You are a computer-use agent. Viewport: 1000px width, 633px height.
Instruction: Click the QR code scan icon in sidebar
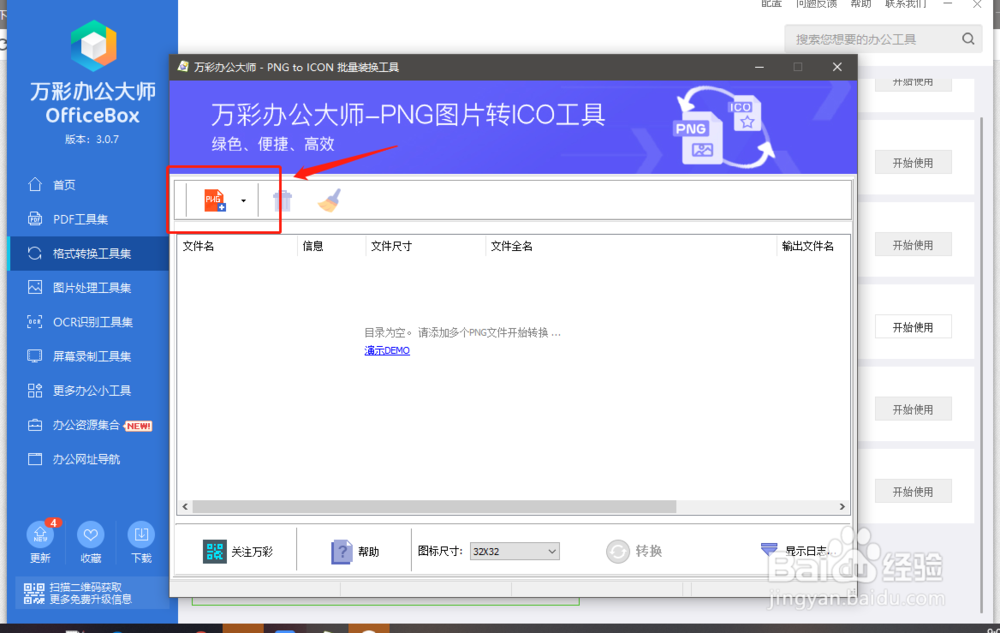tap(34, 593)
